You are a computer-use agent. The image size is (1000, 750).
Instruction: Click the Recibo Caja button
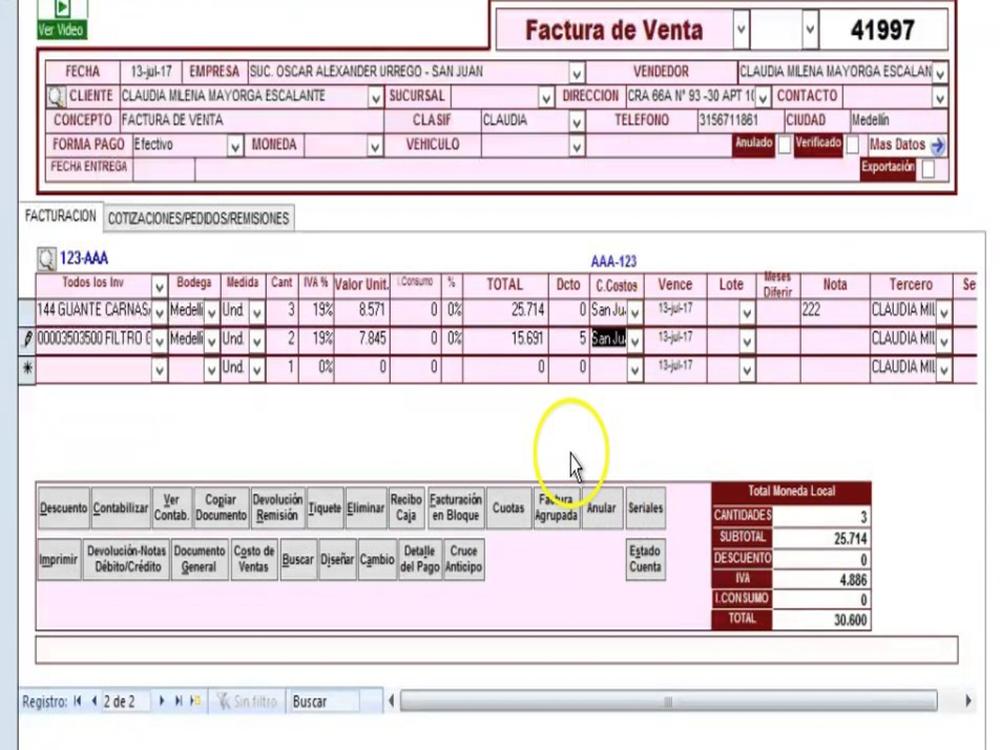pyautogui.click(x=406, y=508)
